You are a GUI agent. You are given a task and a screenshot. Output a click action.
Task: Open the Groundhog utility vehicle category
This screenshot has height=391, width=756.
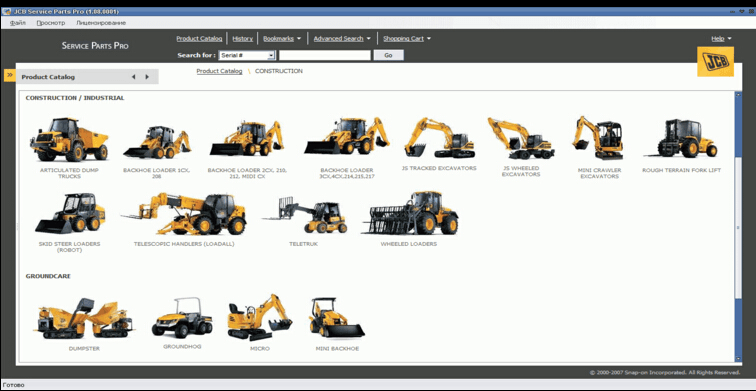tap(182, 318)
